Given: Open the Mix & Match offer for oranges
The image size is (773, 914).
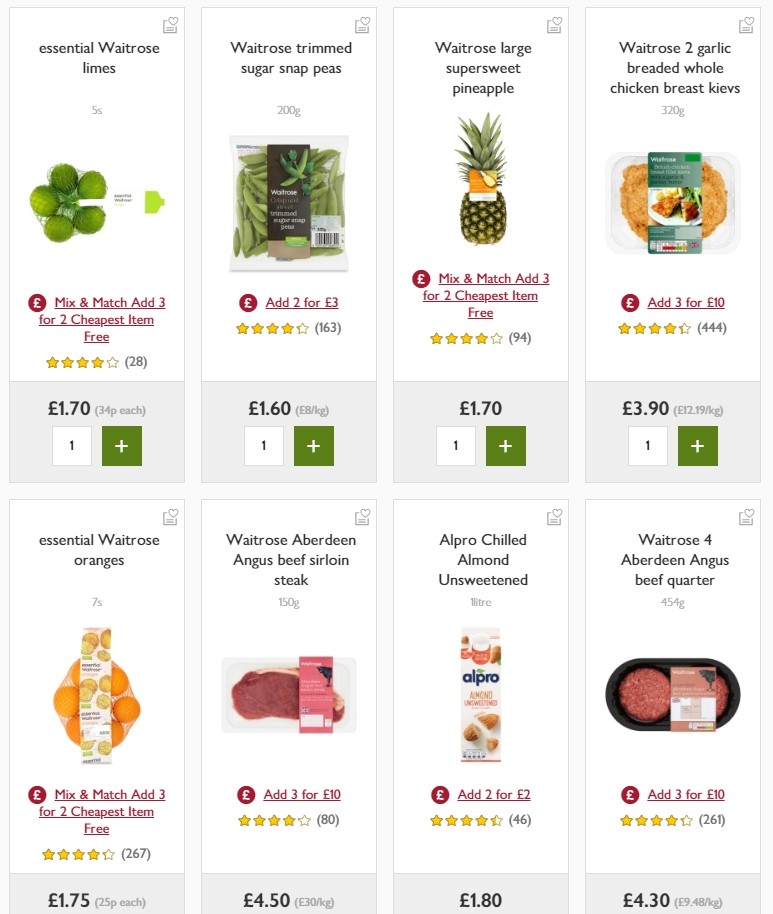Looking at the screenshot, I should (x=96, y=811).
